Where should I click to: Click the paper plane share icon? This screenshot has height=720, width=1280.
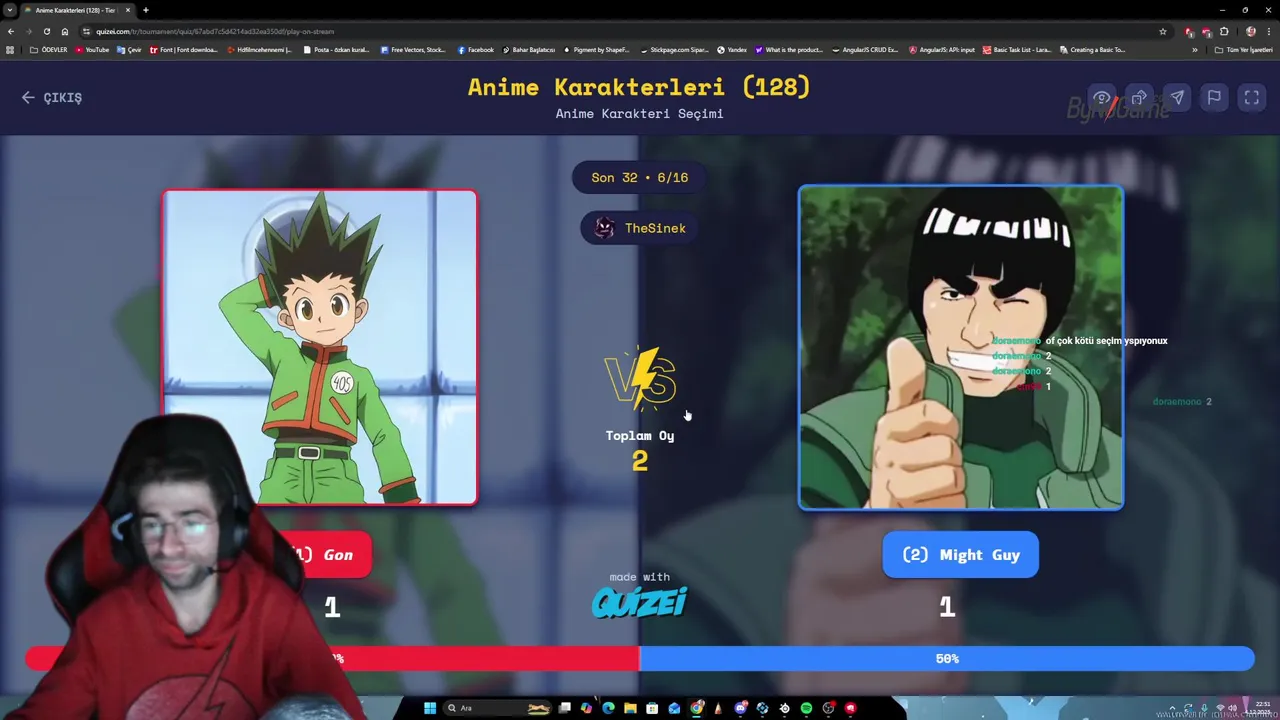pos(1177,98)
